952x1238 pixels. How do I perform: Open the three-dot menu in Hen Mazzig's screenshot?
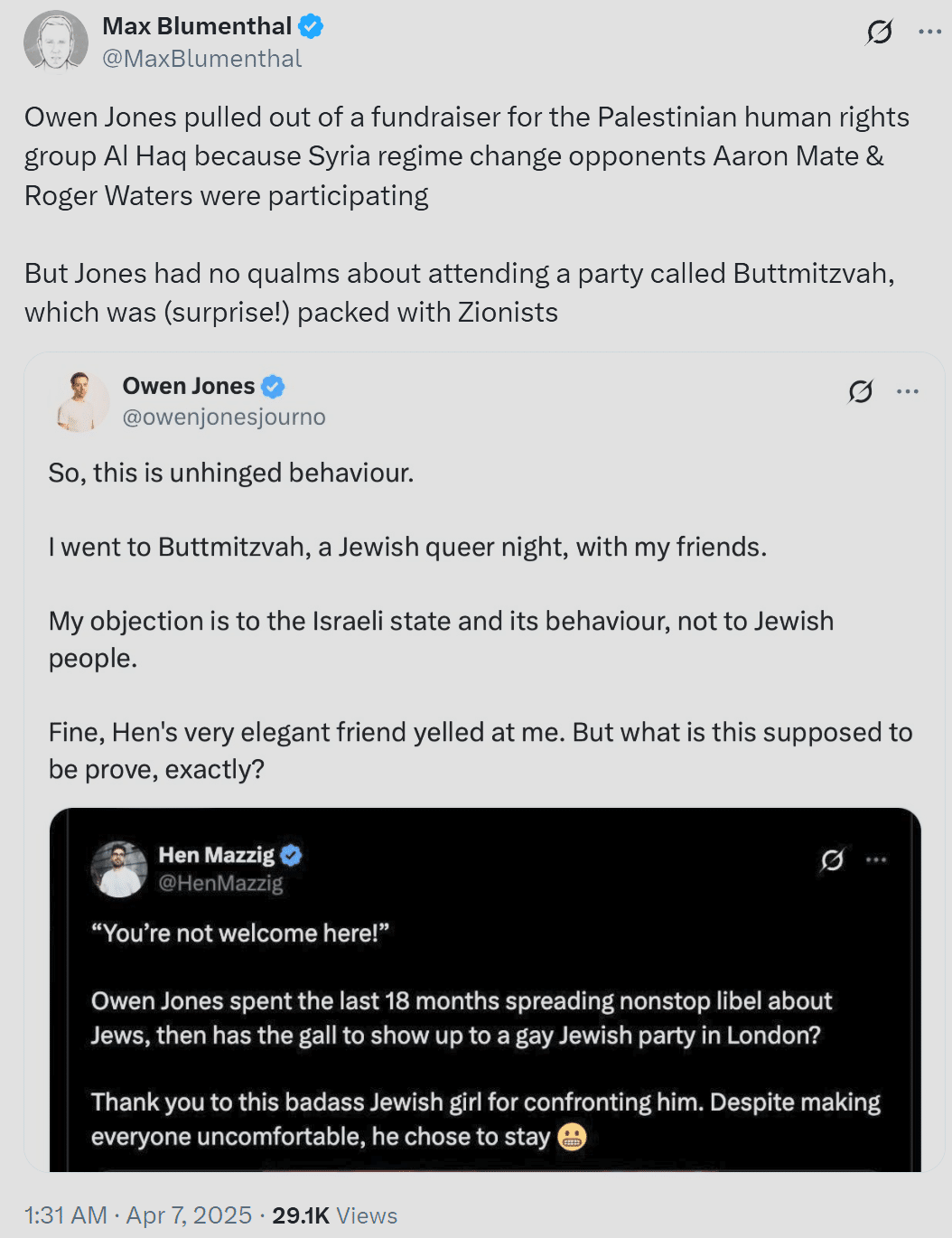point(876,859)
